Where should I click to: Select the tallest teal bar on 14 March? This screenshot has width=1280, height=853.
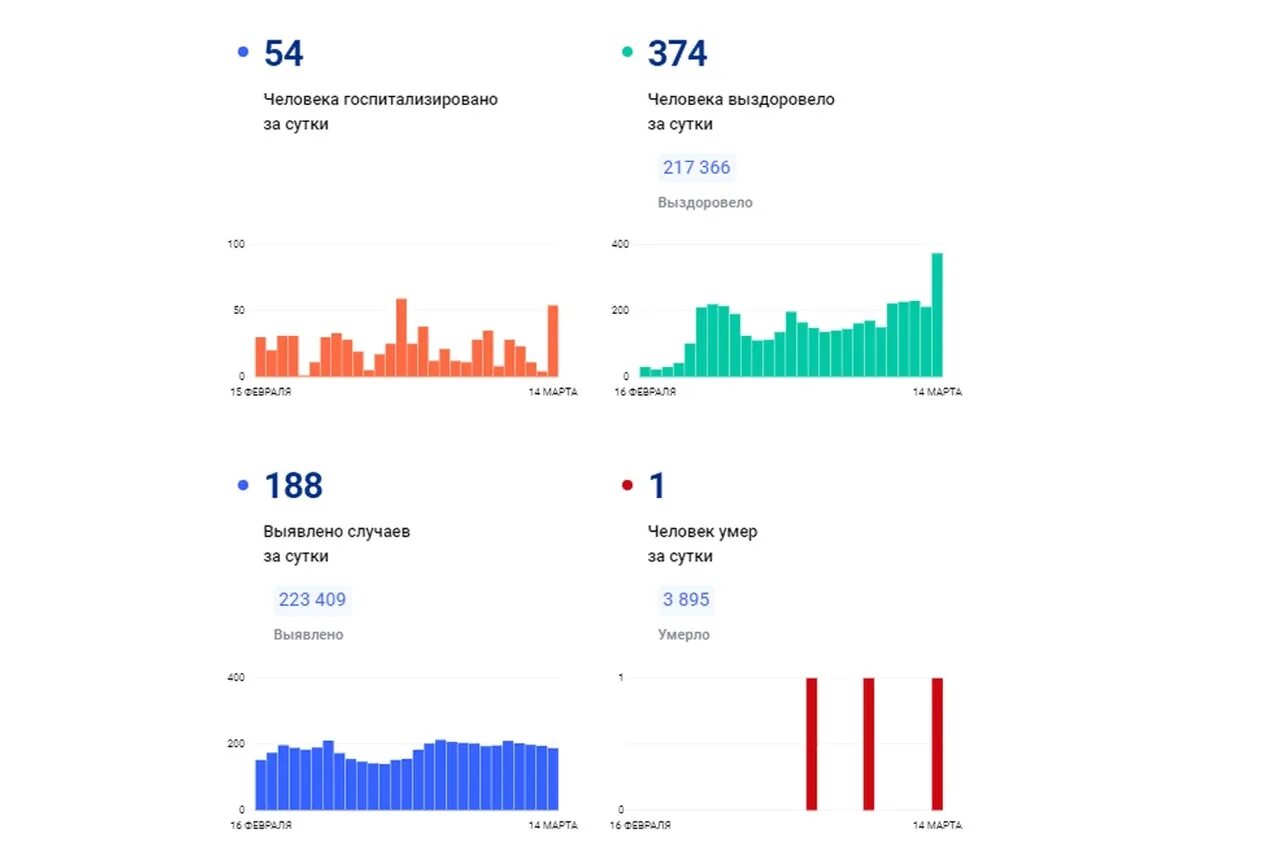coord(937,314)
